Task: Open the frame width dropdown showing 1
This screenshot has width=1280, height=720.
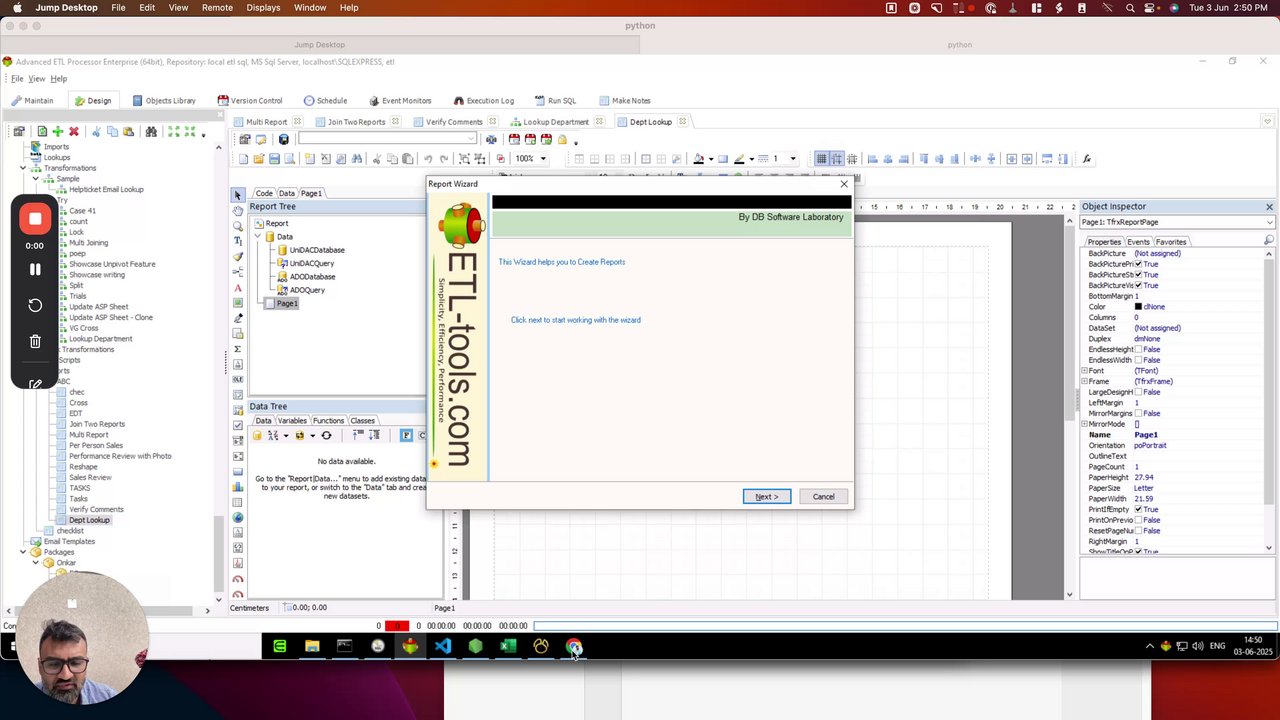Action: pyautogui.click(x=793, y=159)
